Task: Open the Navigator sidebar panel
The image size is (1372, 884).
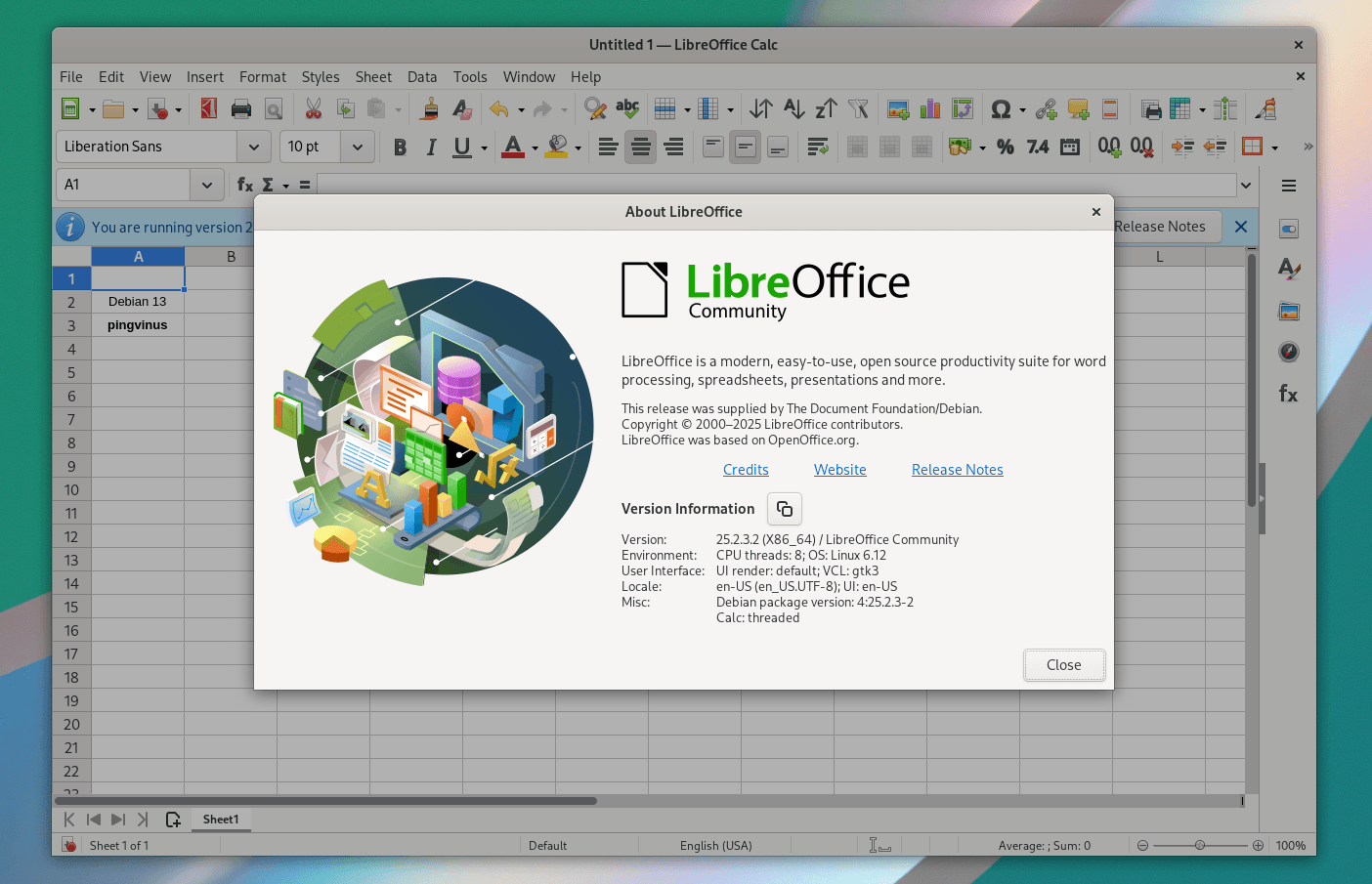Action: click(x=1289, y=352)
